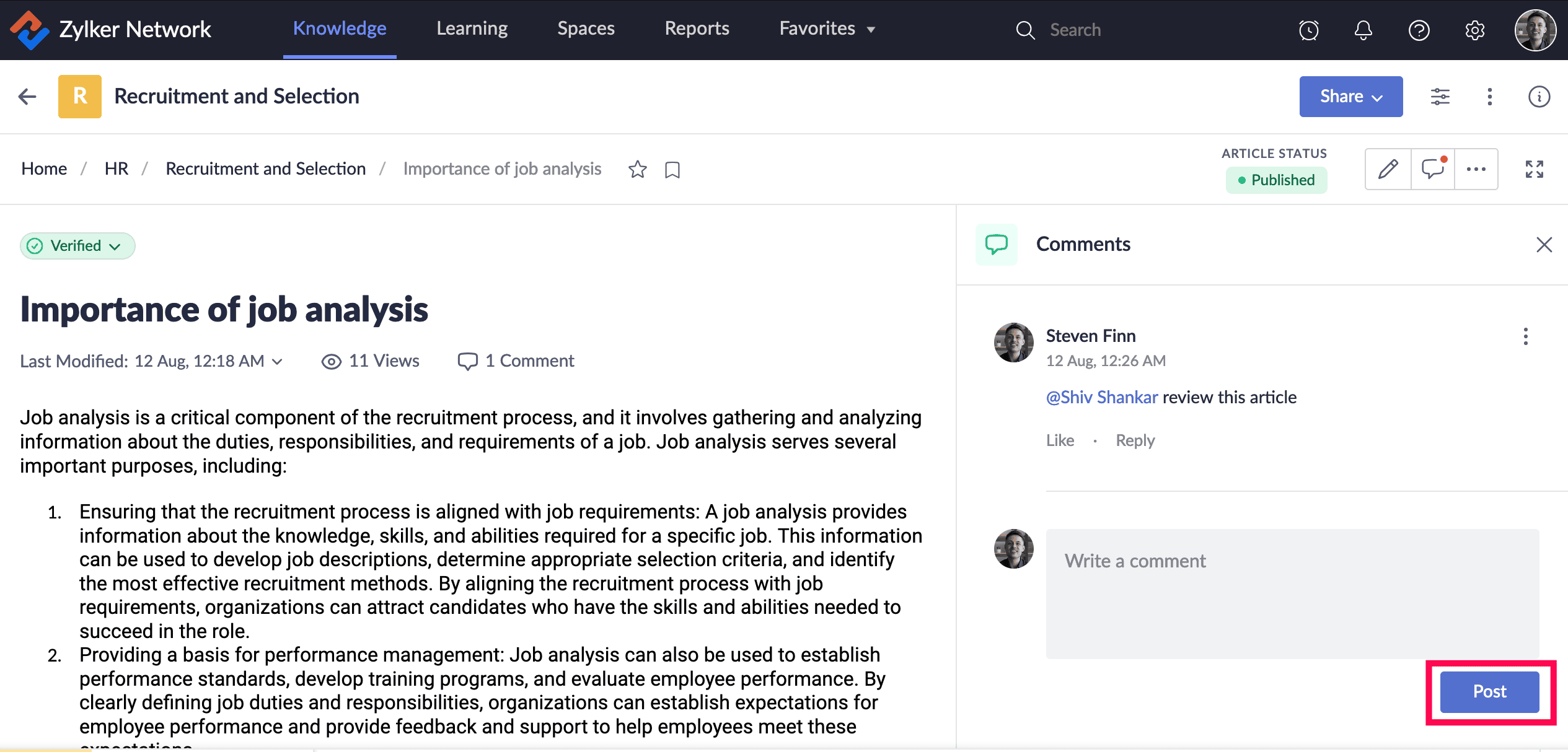Toggle the favorite star for this article

tap(637, 169)
